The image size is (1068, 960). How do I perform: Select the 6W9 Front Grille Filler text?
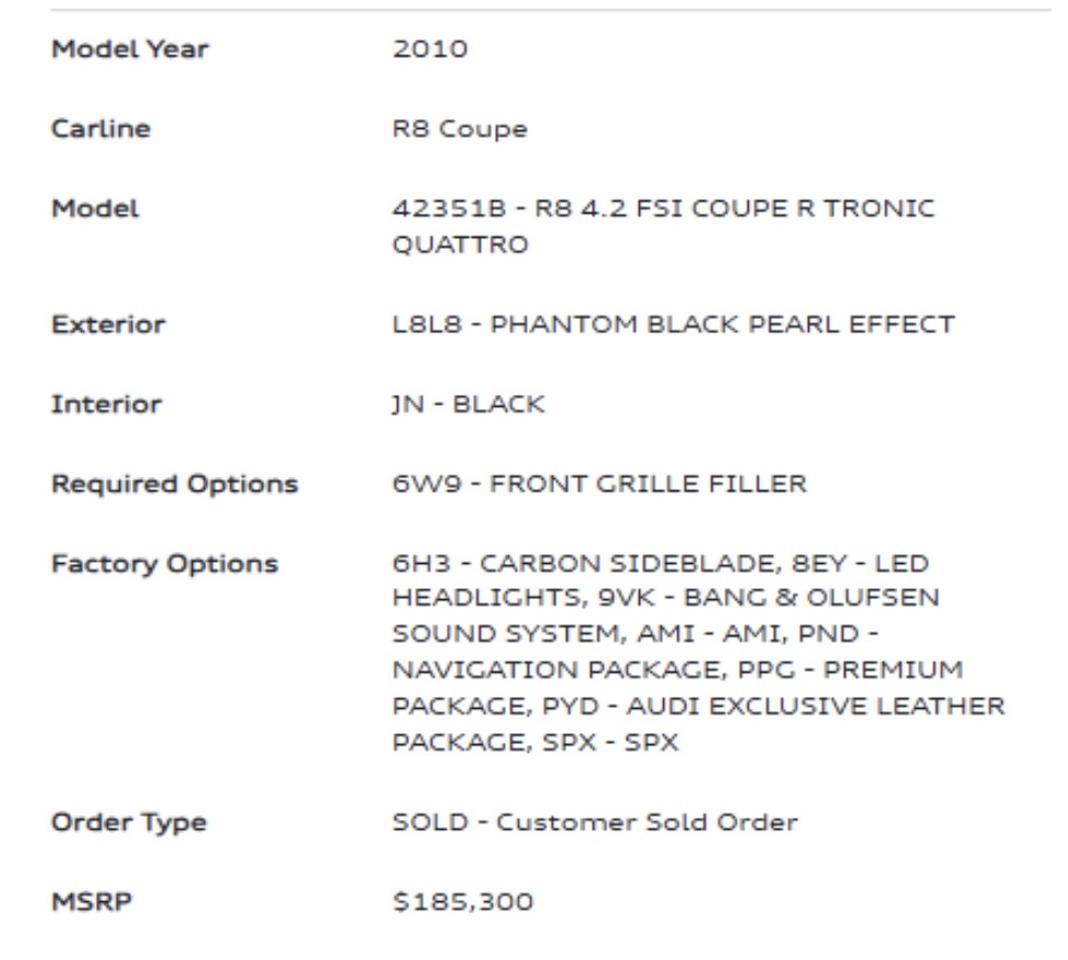coord(598,484)
